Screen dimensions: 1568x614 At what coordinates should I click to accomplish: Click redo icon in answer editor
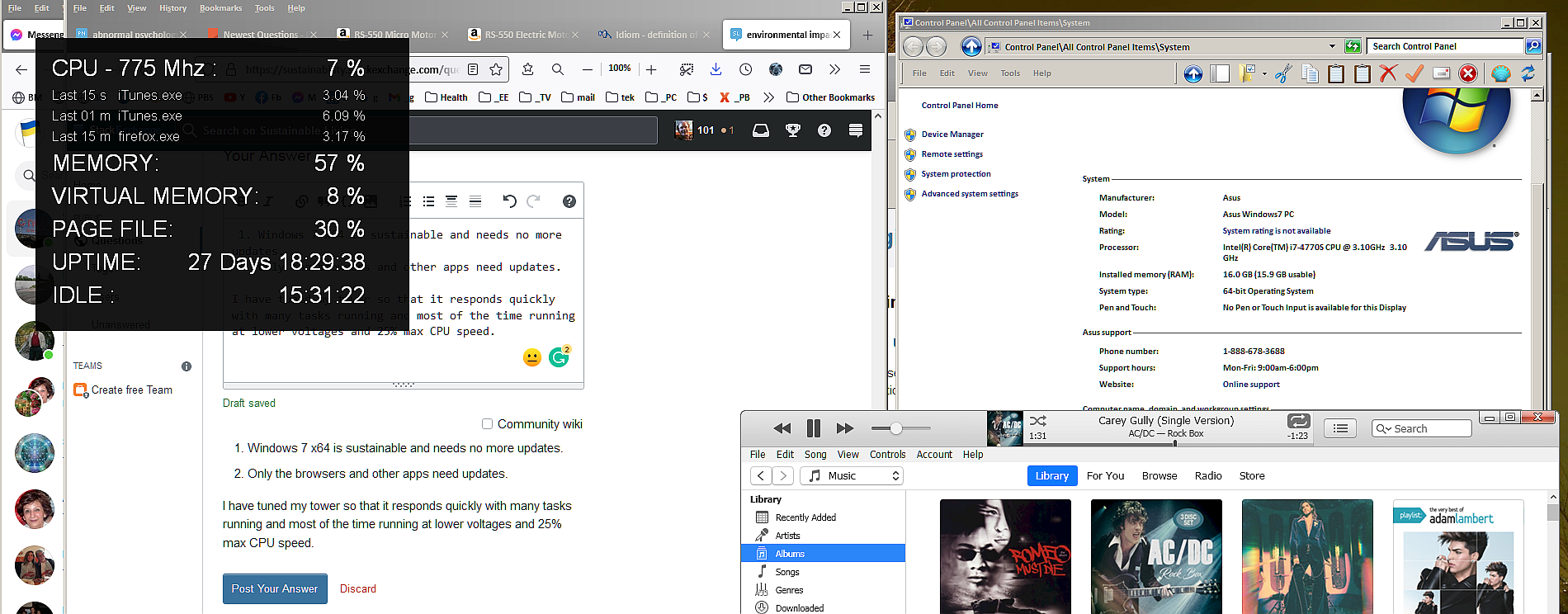click(533, 201)
